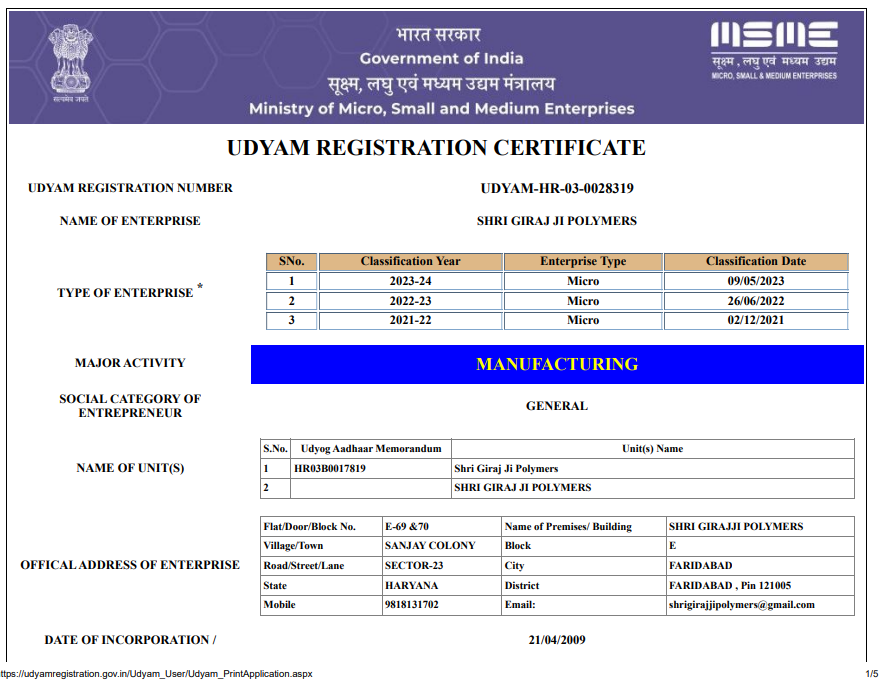Click Micro in the 2023-24 row
881x682 pixels.
pos(583,281)
